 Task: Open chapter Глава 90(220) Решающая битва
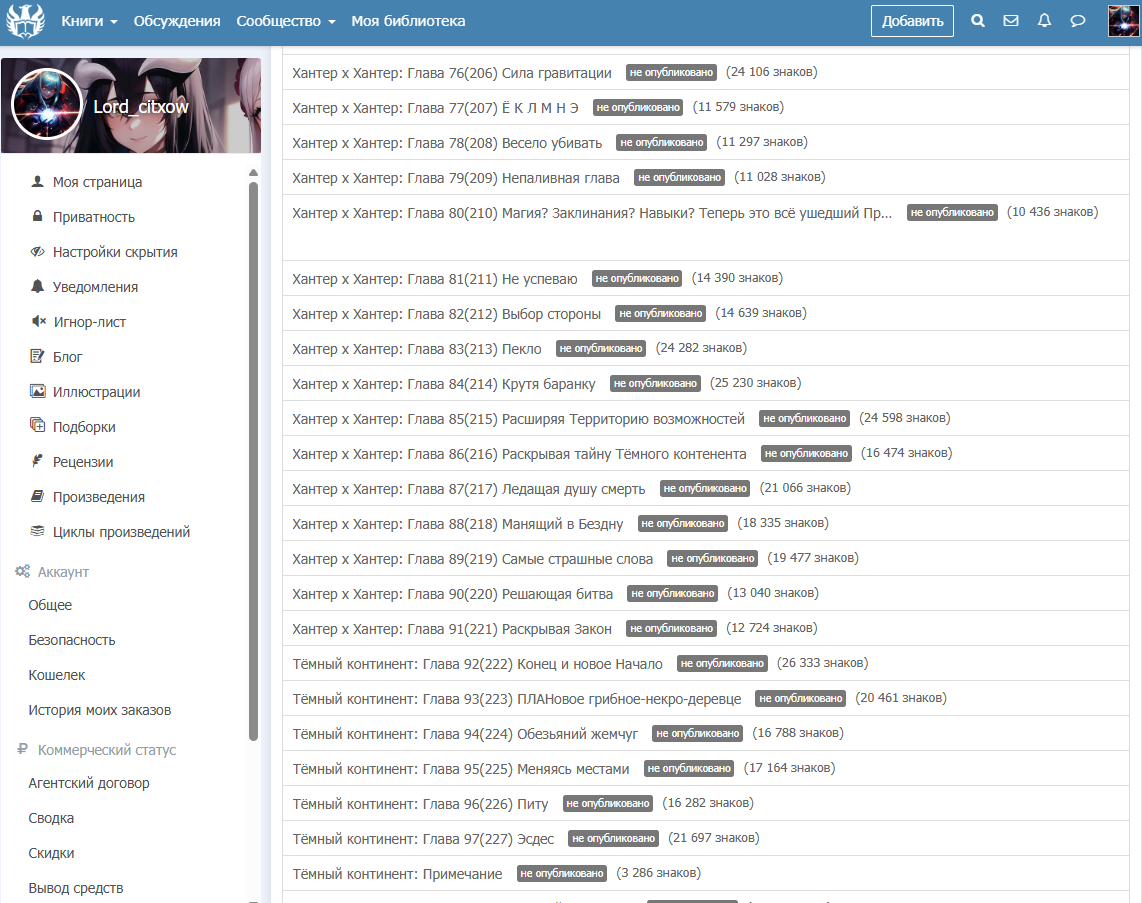[x=452, y=594]
